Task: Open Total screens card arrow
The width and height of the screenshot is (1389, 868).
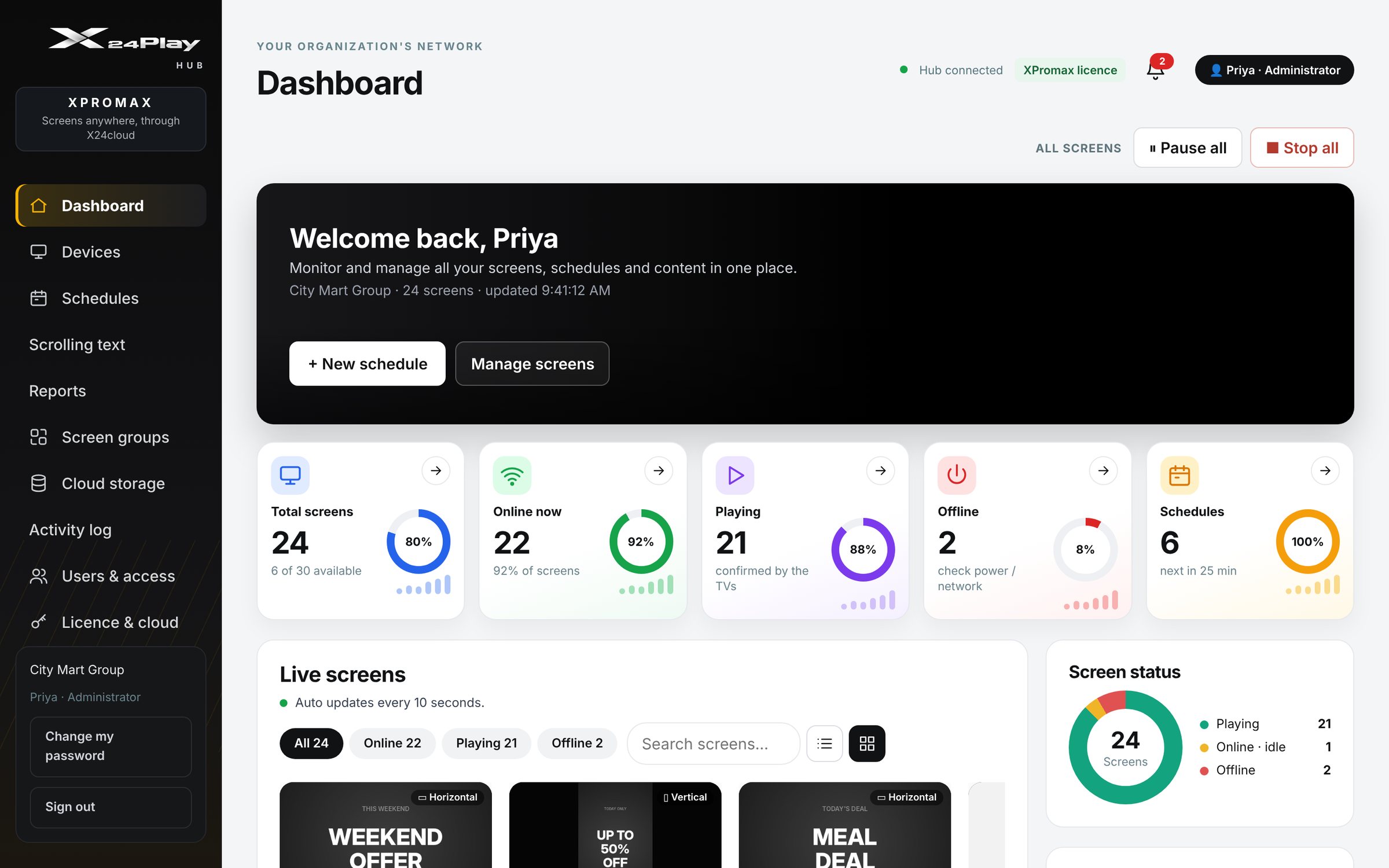Action: click(436, 470)
